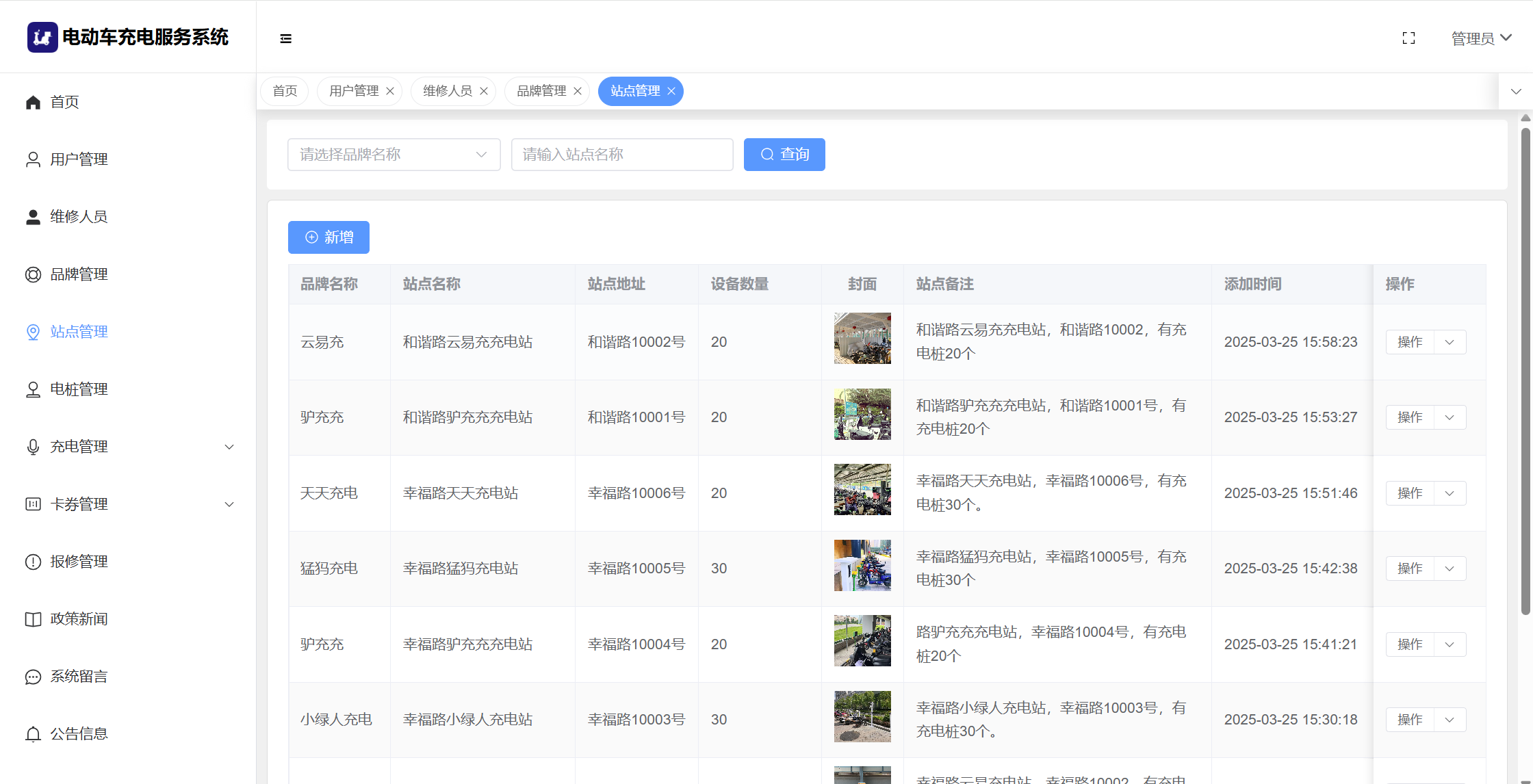Open 电桩管理 from the sidebar

79,389
